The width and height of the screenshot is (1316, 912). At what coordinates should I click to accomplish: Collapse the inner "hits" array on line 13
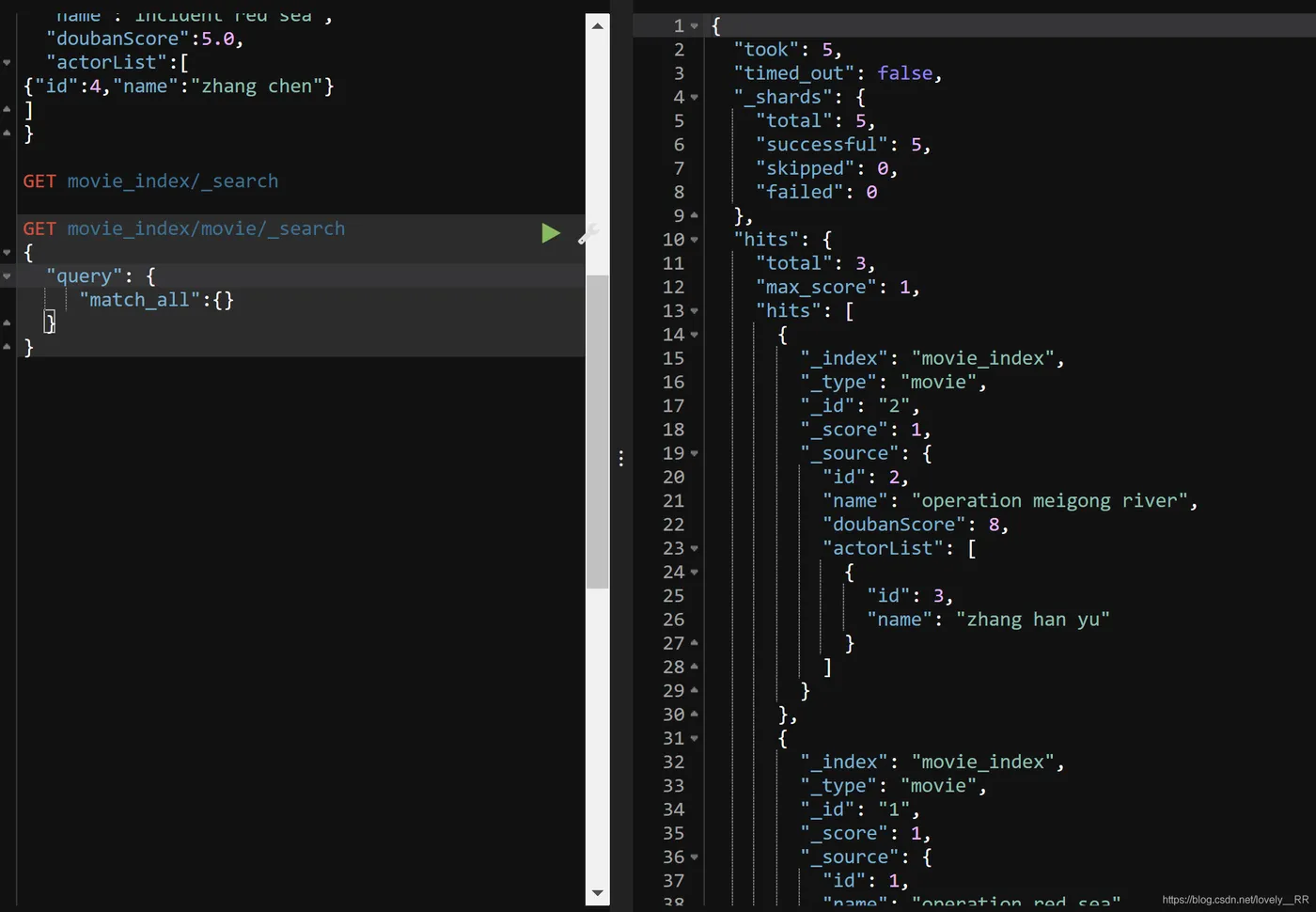pos(695,311)
